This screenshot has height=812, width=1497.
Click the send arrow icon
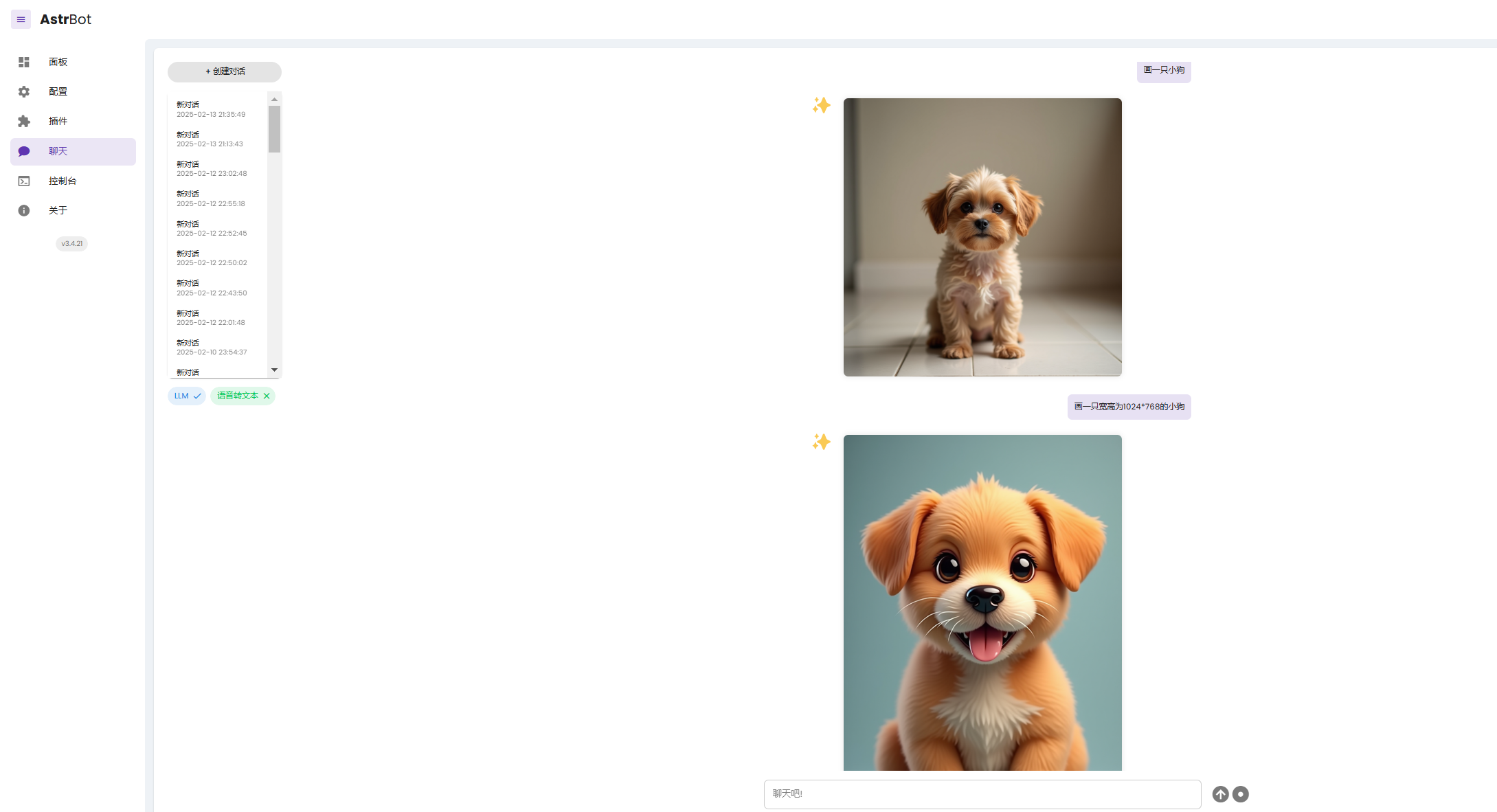1220,794
